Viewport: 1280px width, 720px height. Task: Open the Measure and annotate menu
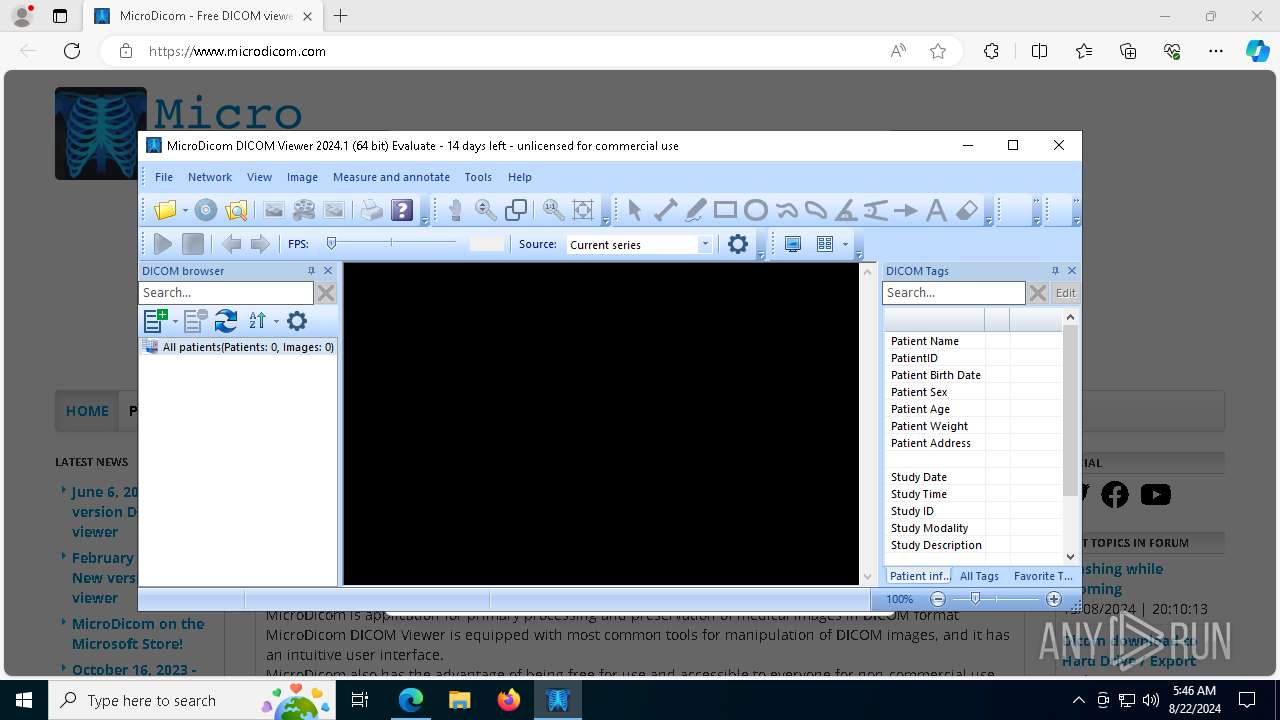(391, 177)
